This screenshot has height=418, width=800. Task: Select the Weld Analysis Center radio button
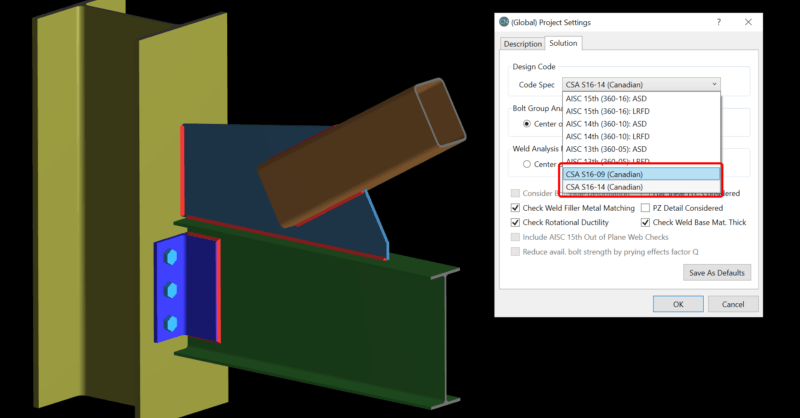point(528,164)
